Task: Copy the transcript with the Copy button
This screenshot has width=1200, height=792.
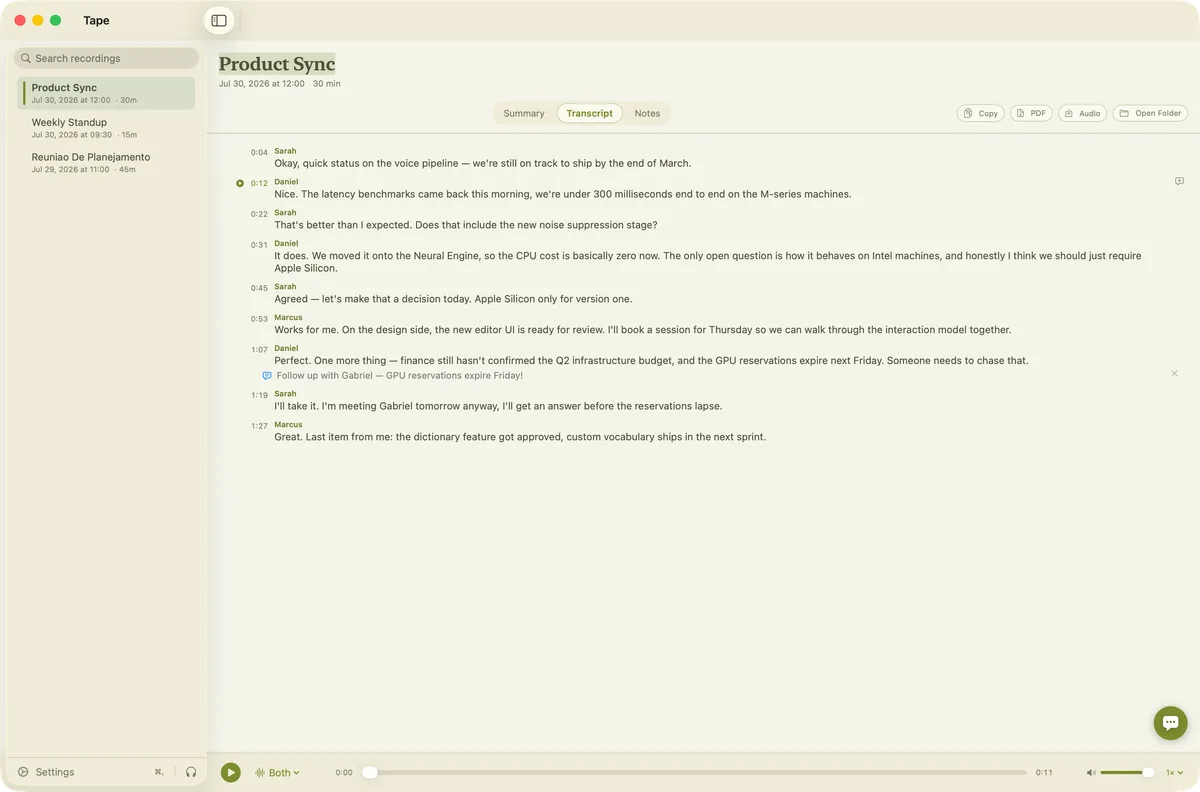Action: point(980,113)
